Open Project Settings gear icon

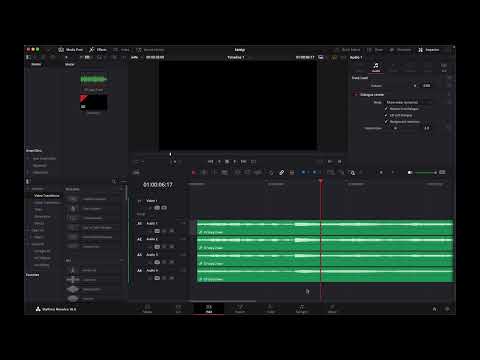tap(448, 309)
